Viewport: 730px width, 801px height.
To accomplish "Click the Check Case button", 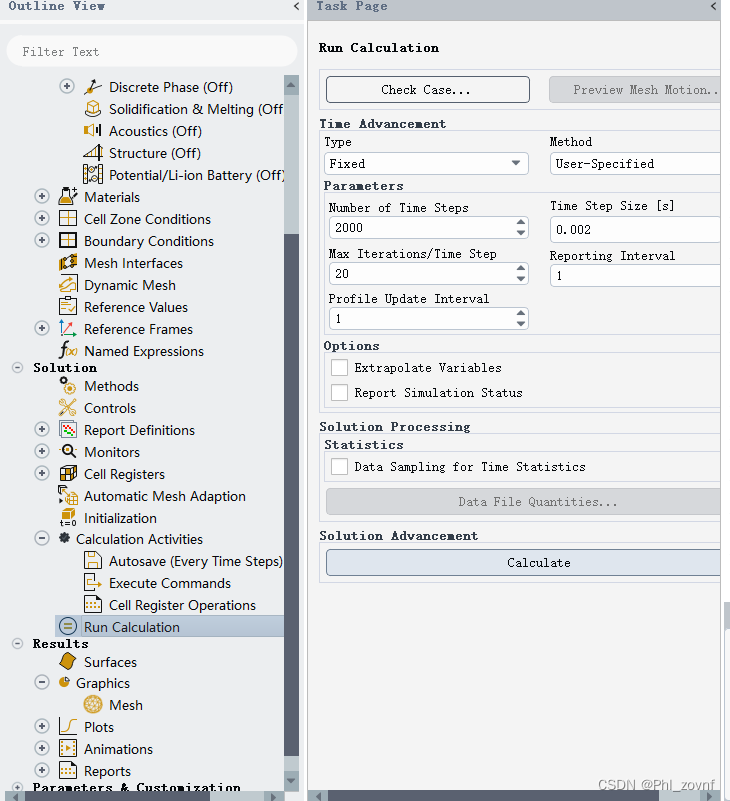I will pos(427,90).
